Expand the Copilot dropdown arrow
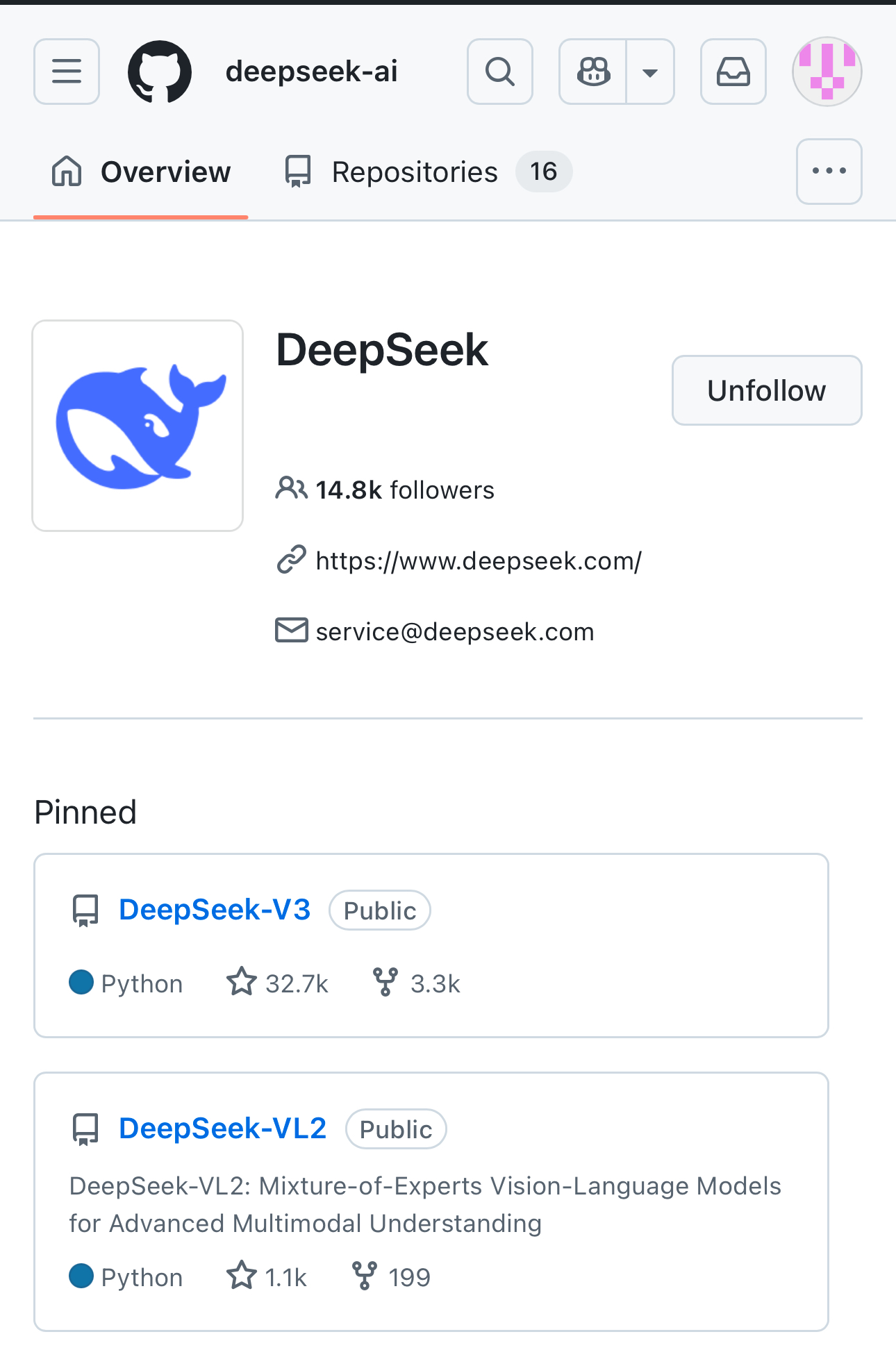The height and width of the screenshot is (1357, 896). [650, 72]
